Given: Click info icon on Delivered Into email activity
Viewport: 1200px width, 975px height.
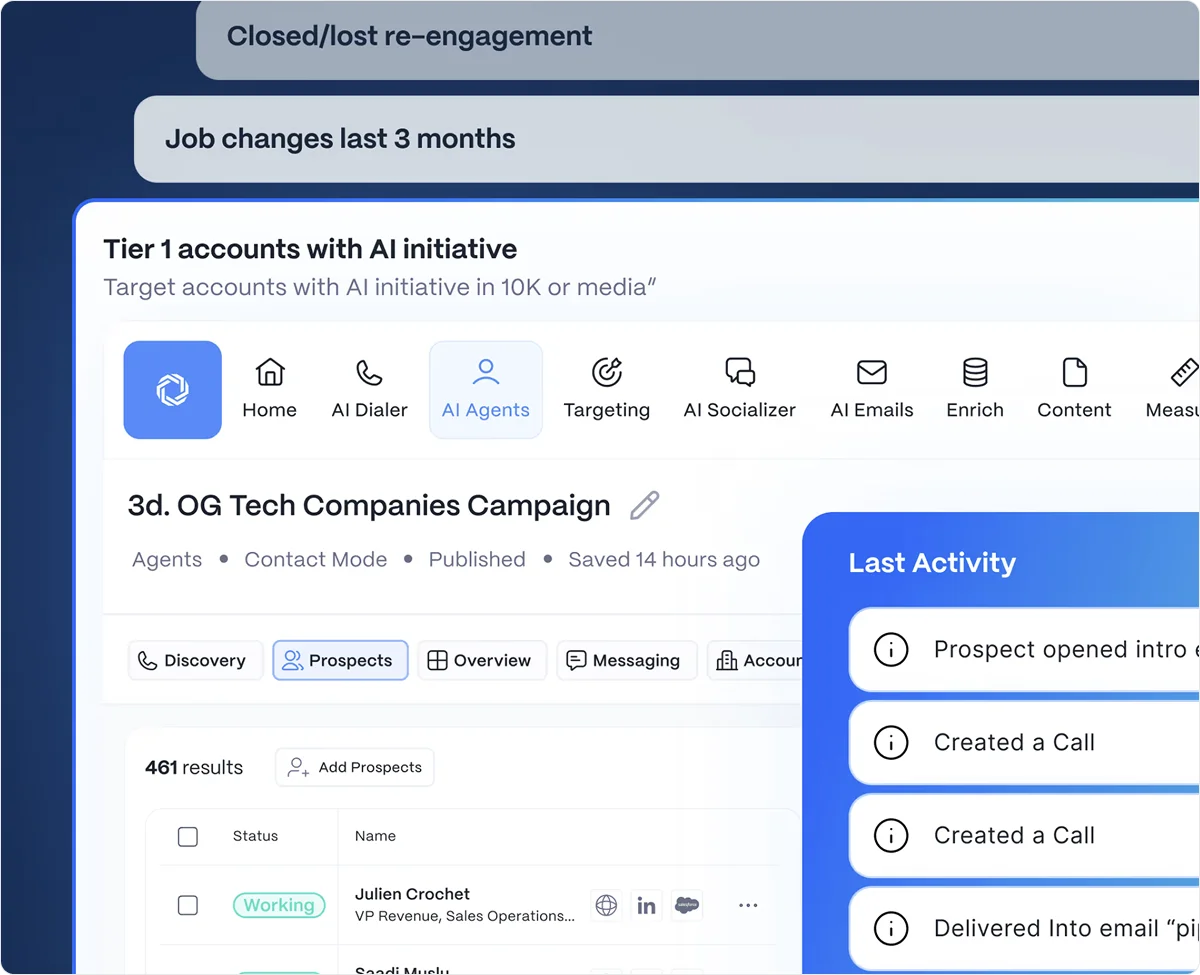Looking at the screenshot, I should 890,929.
